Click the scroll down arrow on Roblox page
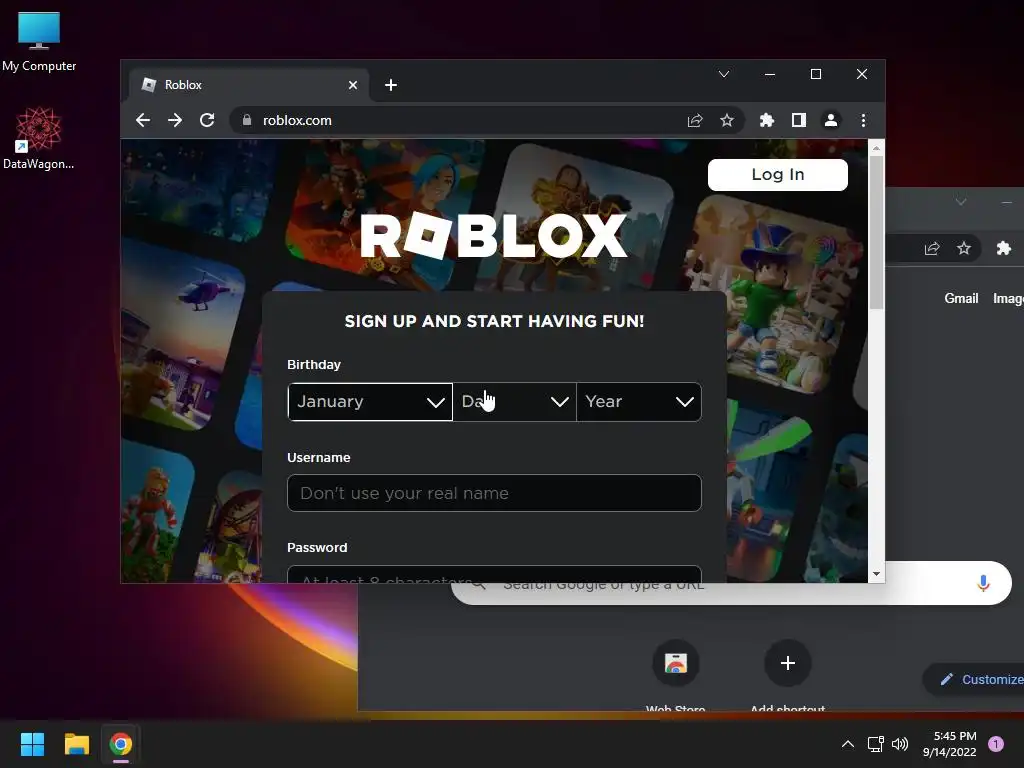This screenshot has width=1024, height=768. (876, 574)
